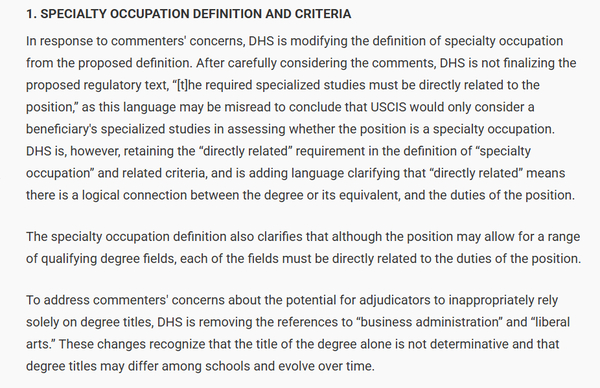
Task: Click the phrase "After carefully considering the comments"
Action: tap(316, 63)
